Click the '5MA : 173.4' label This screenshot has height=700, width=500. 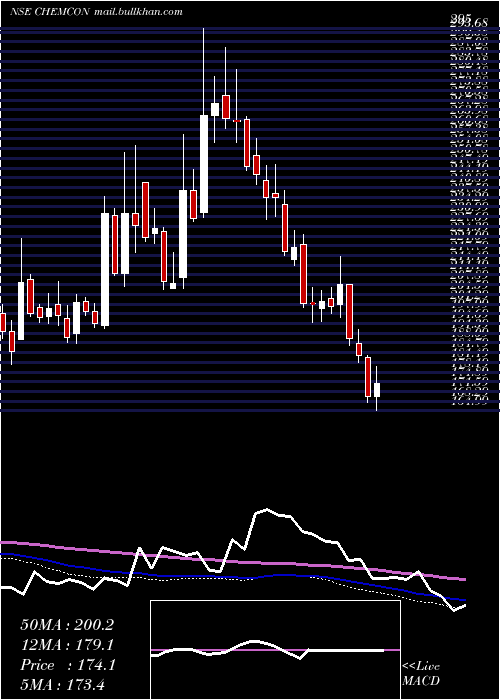[62, 685]
